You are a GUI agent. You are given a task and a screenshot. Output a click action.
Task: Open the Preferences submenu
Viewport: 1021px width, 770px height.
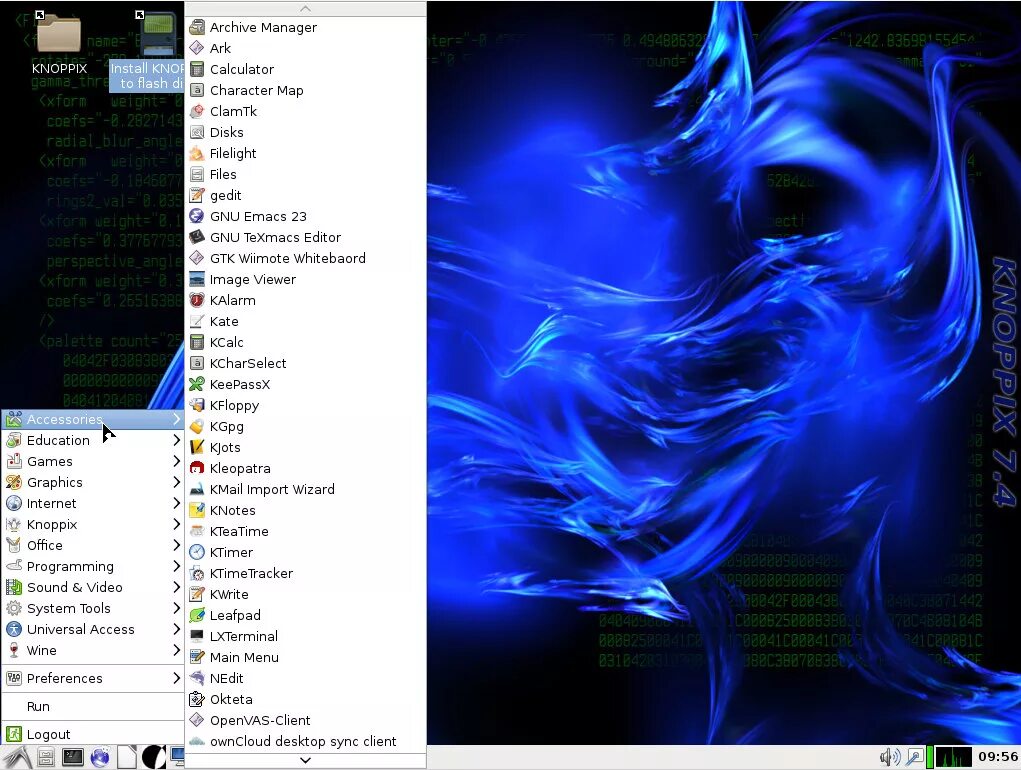(93, 678)
